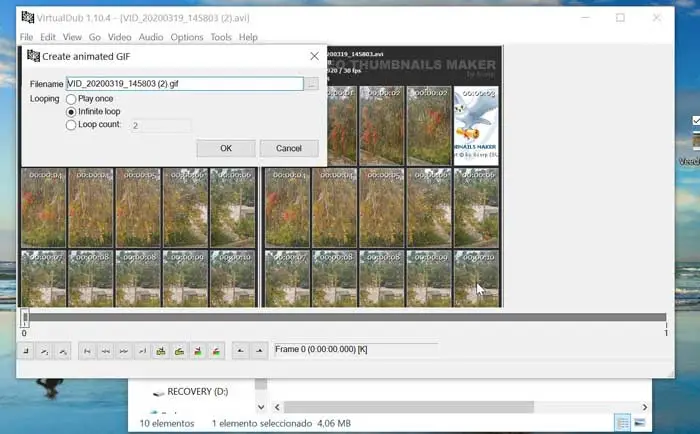Click the Mark Out selection end button
The width and height of the screenshot is (700, 434).
tap(258, 351)
